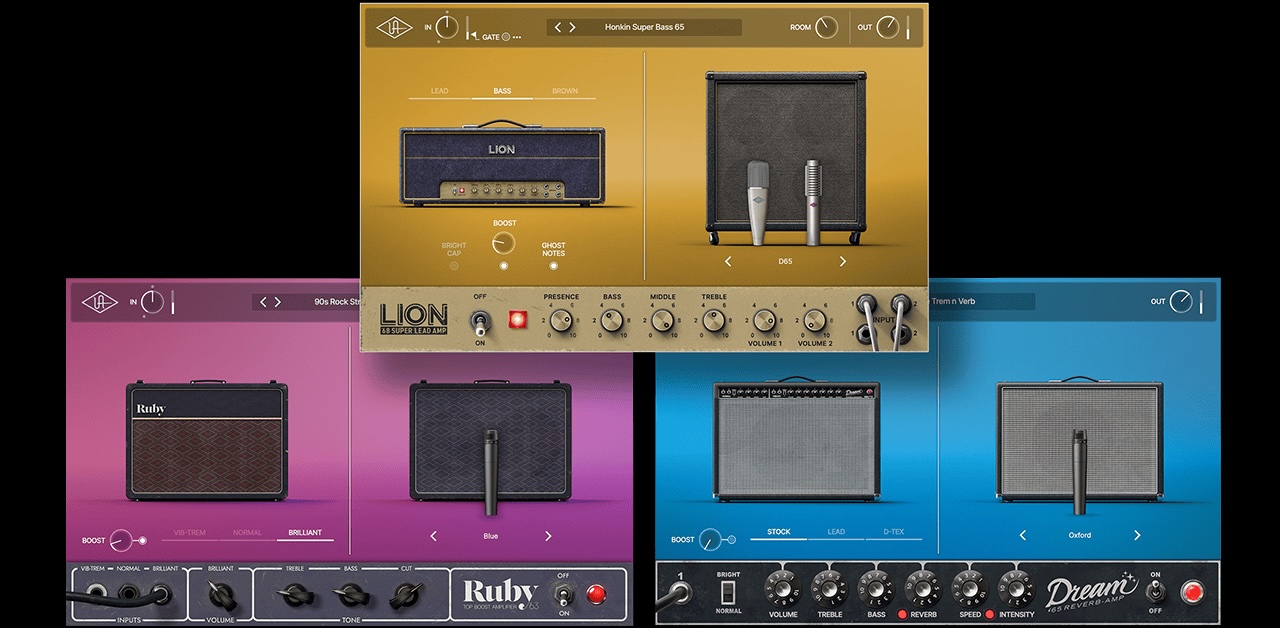Click the Dream REVERB knob
1280x628 pixels.
921,588
